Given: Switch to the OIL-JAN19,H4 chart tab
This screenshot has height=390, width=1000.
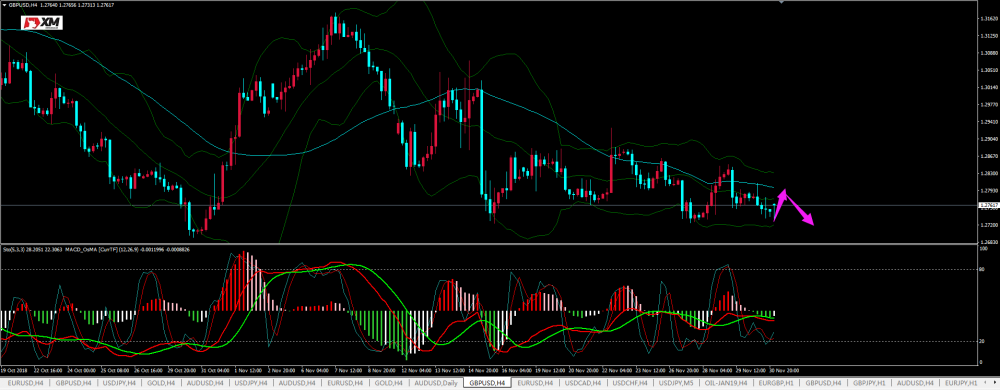Looking at the screenshot, I should [727, 383].
